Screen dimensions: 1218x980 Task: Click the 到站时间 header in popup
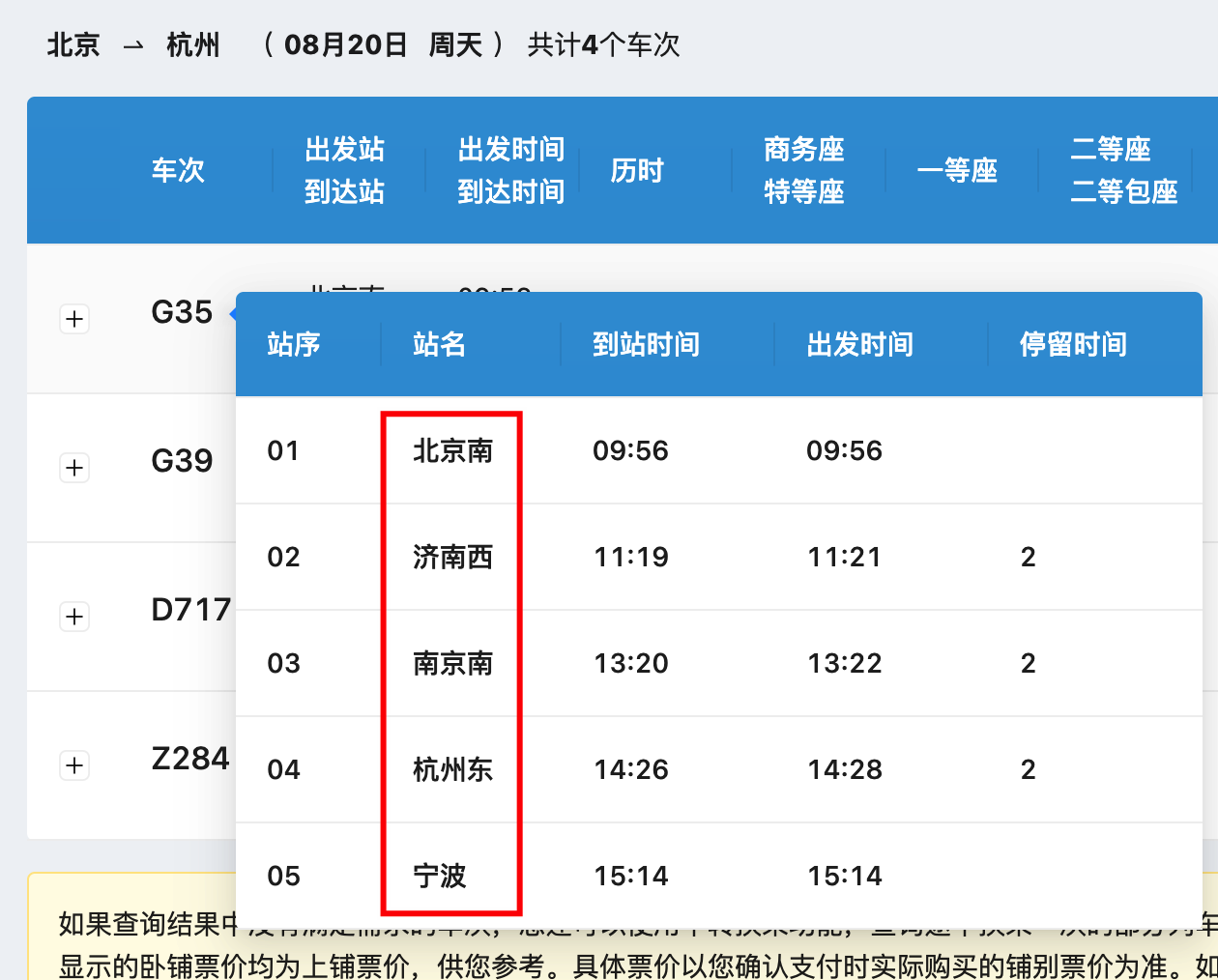click(x=647, y=344)
